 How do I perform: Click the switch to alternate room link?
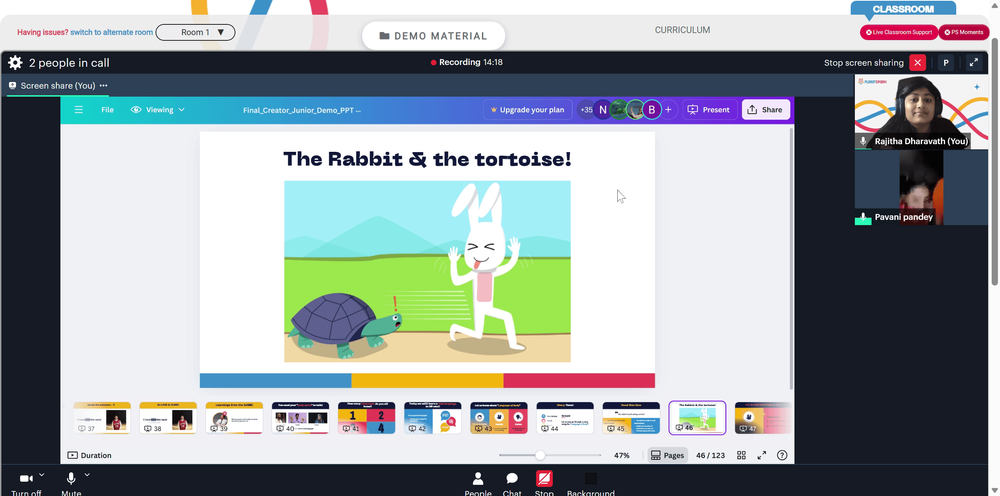click(112, 32)
